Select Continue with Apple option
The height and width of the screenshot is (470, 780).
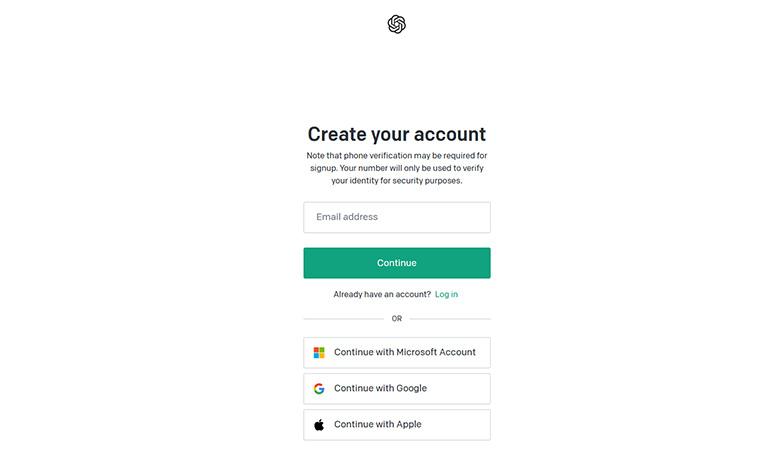click(397, 425)
